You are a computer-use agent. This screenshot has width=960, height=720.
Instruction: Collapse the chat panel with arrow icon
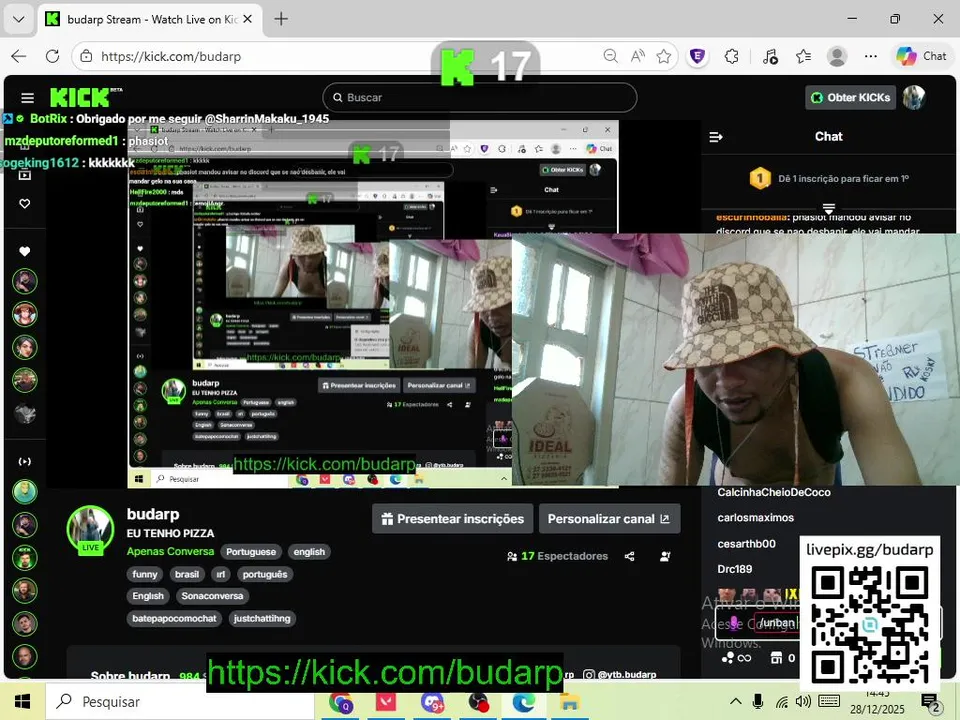[x=716, y=137]
